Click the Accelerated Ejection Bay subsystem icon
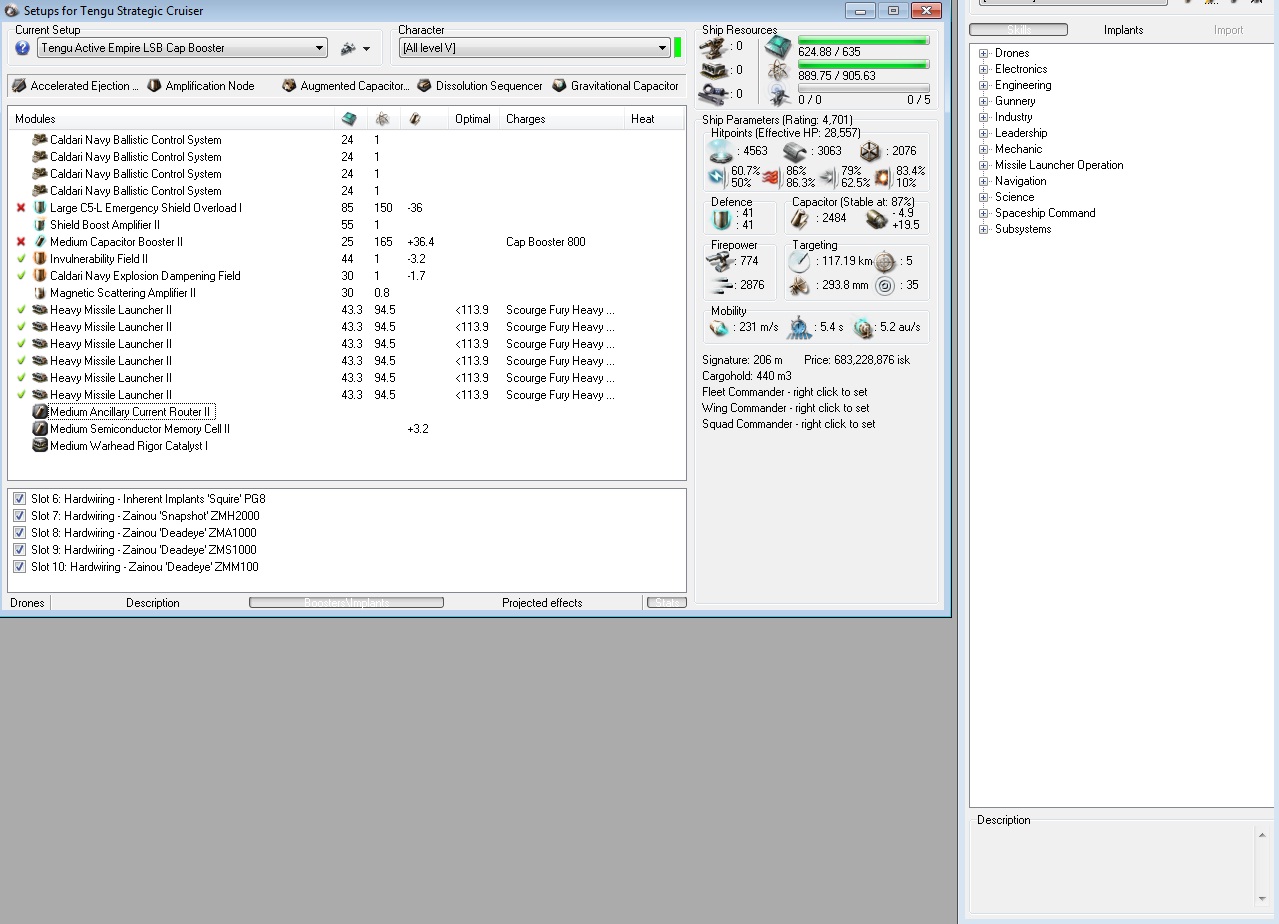This screenshot has width=1279, height=924. (19, 86)
